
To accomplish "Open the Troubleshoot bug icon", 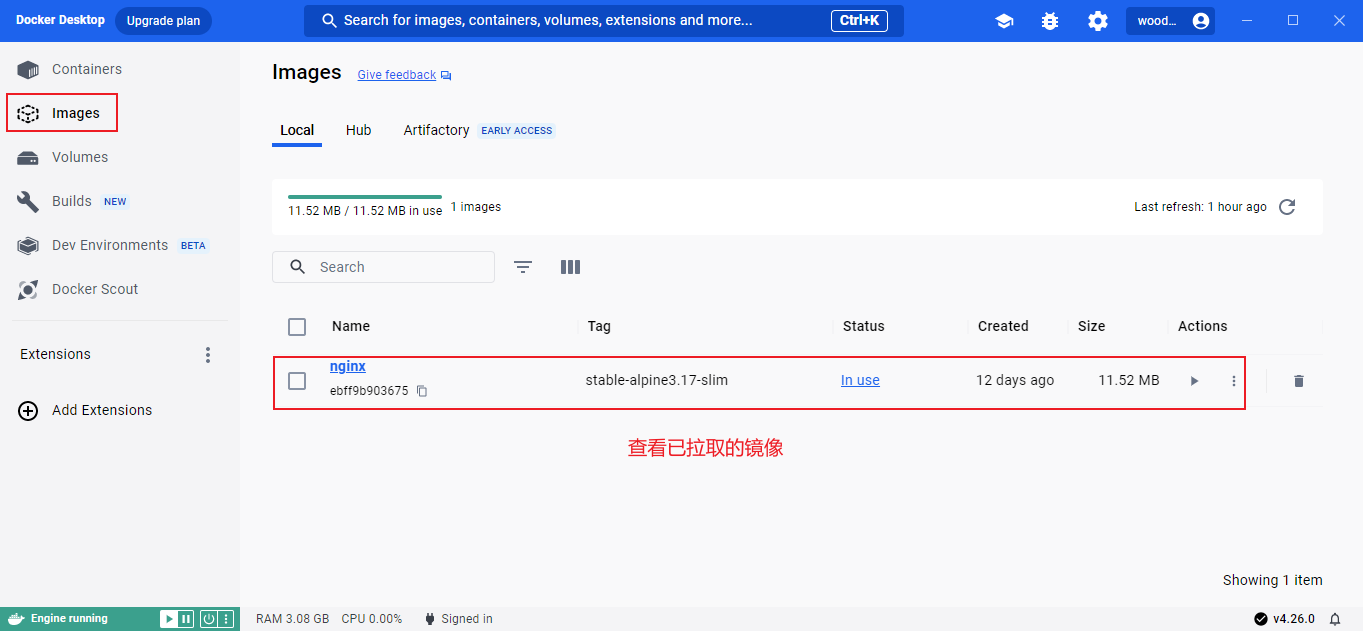I will point(1050,21).
